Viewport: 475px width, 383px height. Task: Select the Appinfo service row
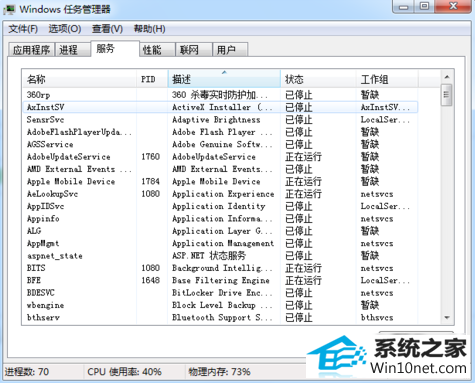click(x=220, y=219)
